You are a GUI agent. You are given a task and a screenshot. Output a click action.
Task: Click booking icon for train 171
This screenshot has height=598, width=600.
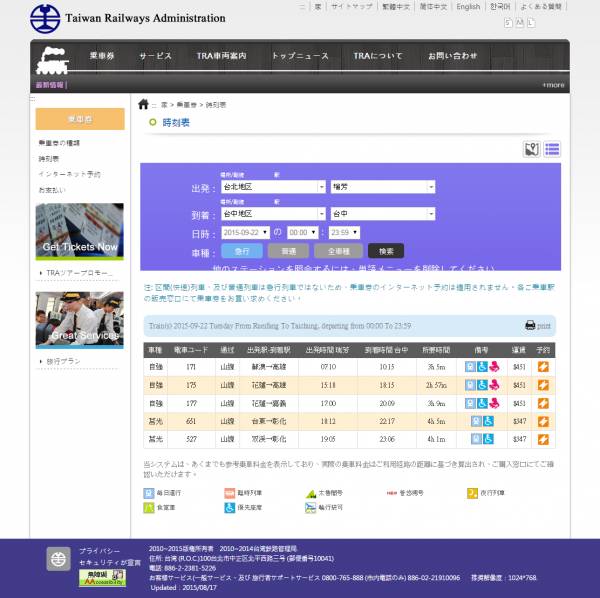[x=543, y=367]
